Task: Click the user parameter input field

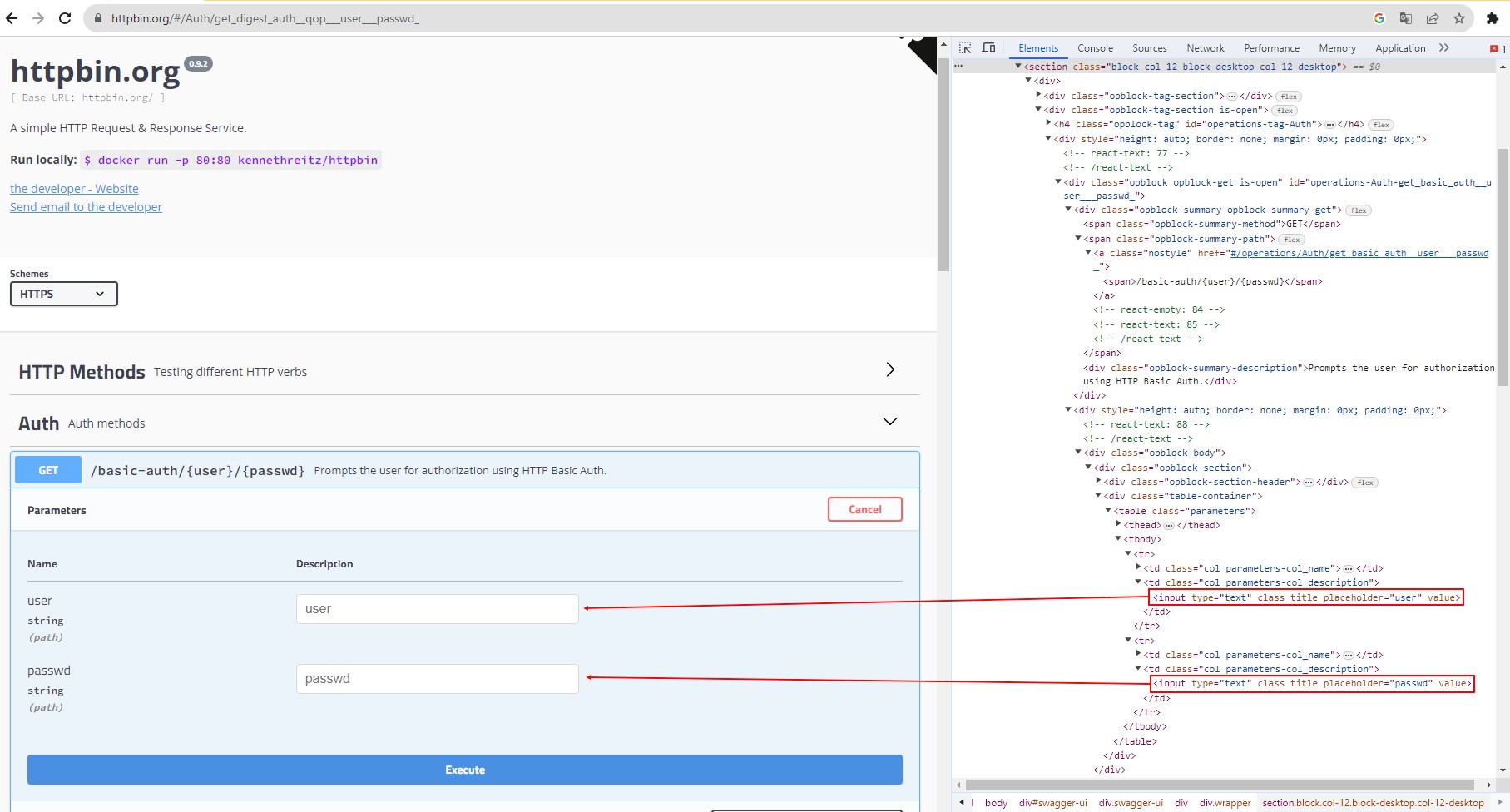Action: (x=437, y=609)
